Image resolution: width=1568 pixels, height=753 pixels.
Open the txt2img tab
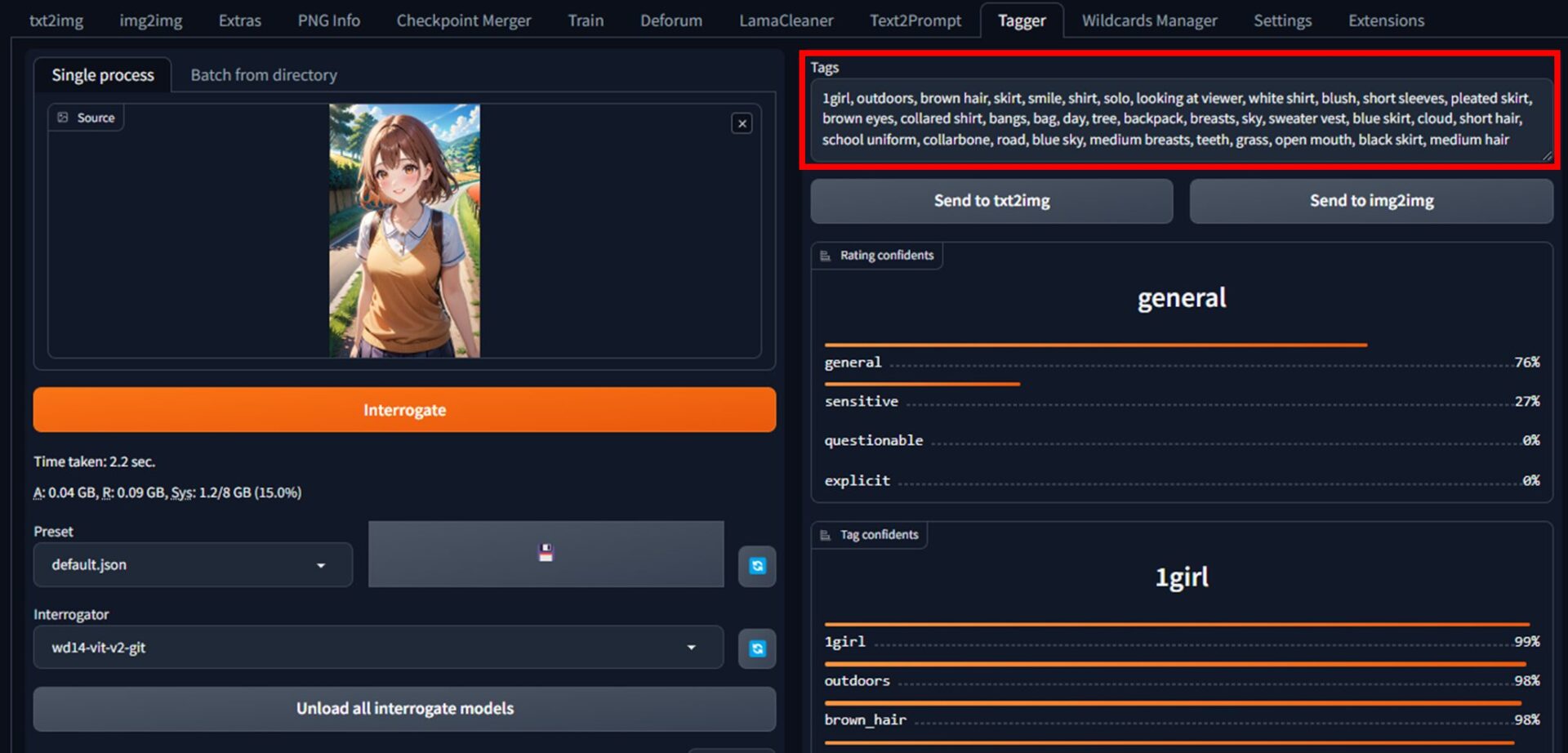pyautogui.click(x=56, y=20)
